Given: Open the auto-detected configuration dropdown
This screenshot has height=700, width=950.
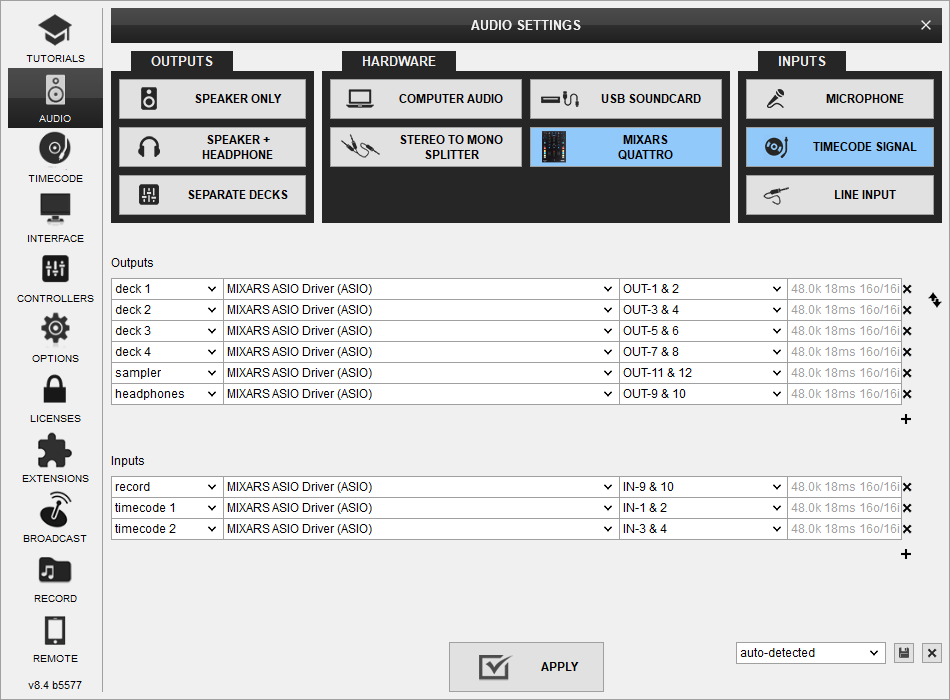Looking at the screenshot, I should click(810, 653).
